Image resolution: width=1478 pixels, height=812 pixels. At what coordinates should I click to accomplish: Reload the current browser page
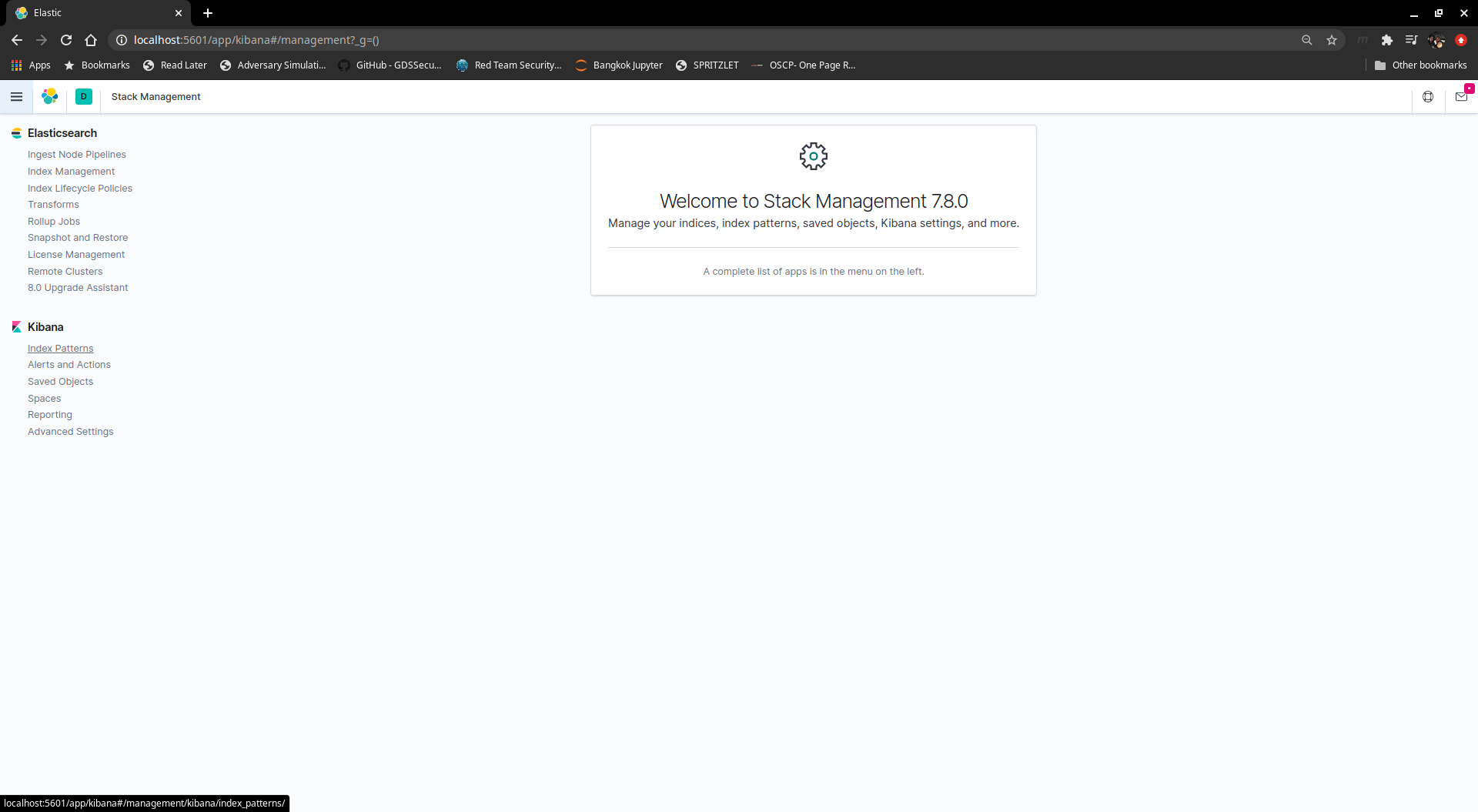66,40
